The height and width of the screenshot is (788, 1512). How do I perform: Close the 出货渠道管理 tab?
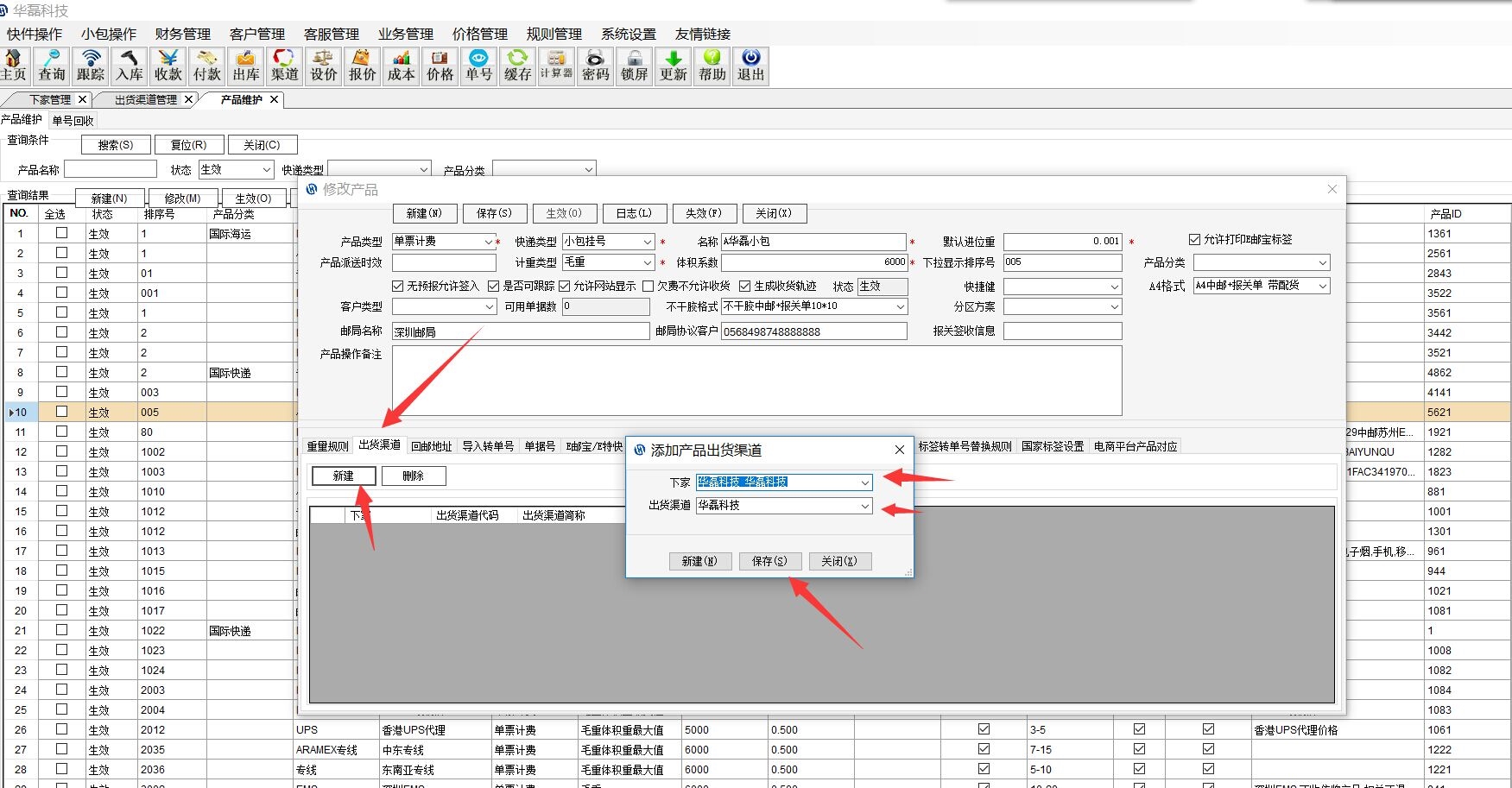click(x=188, y=99)
